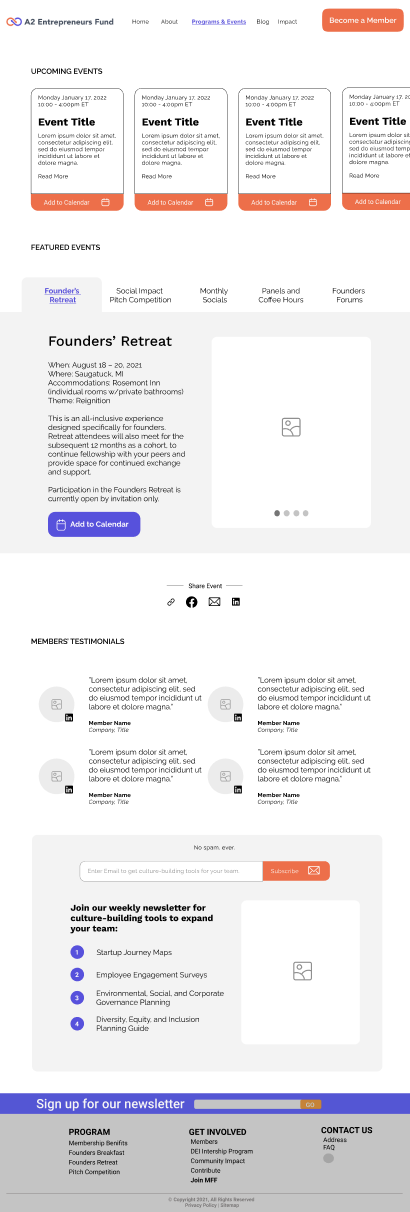
Task: Switch to Panels and Coffee Hours tab
Action: click(281, 295)
